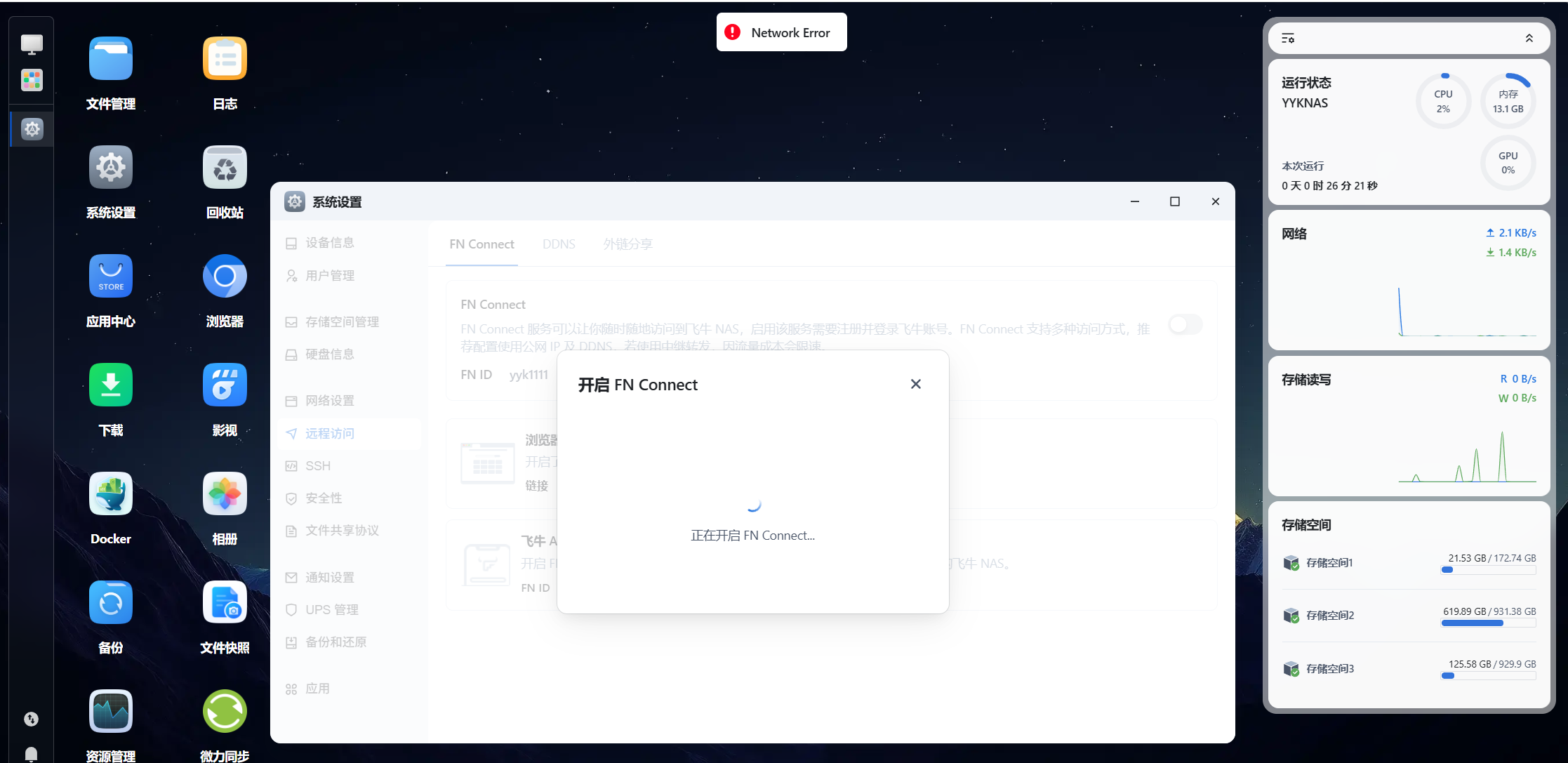This screenshot has height=763, width=1568.
Task: Click the 存储空间3 usage bar
Action: click(x=1488, y=676)
